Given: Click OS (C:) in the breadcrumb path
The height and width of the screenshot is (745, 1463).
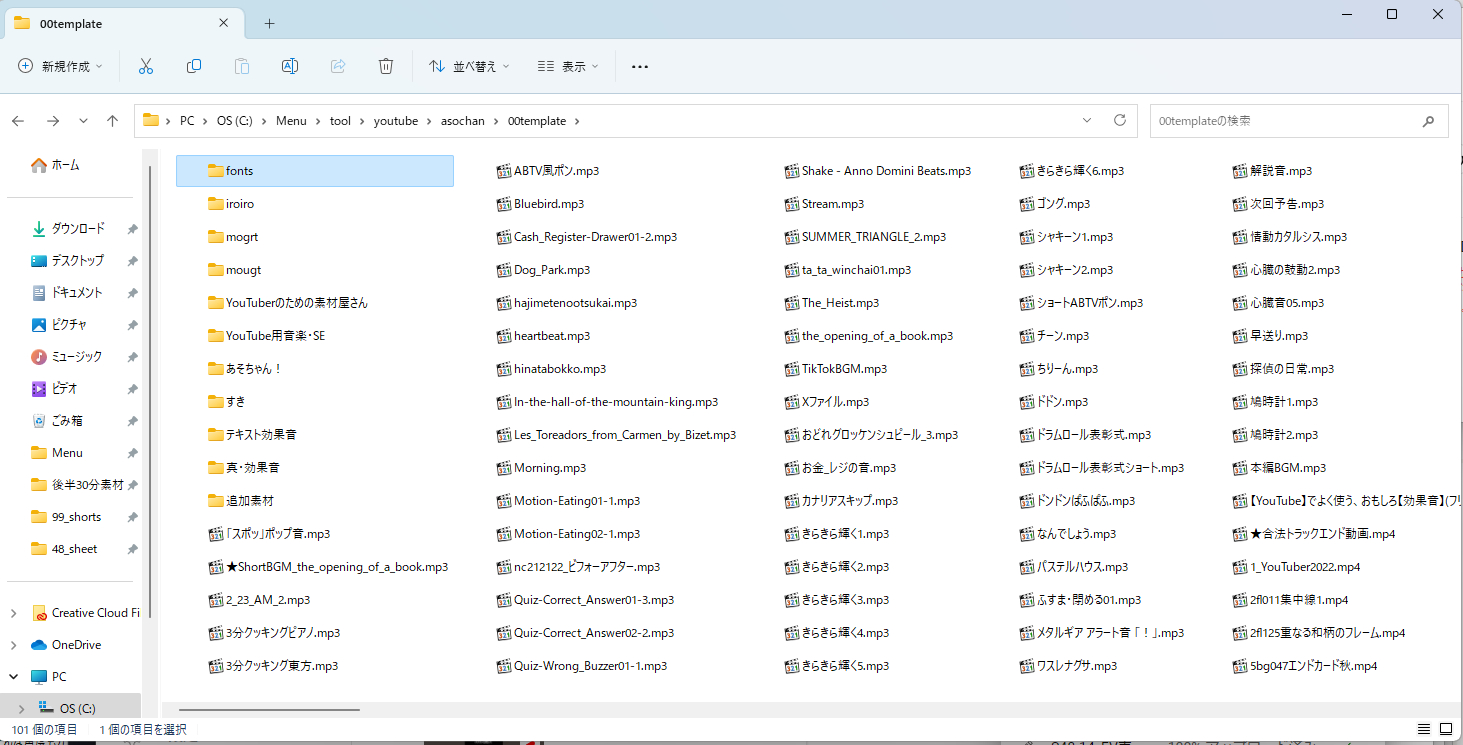Looking at the screenshot, I should click(234, 121).
